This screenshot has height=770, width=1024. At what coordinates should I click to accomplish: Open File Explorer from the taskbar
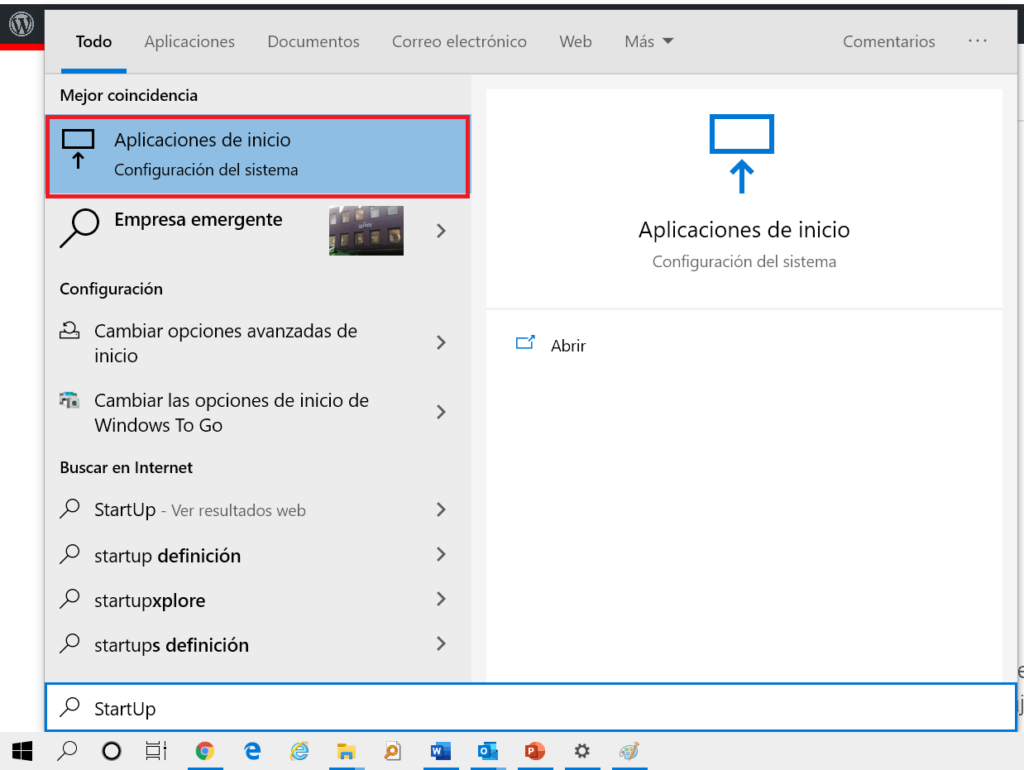point(346,751)
